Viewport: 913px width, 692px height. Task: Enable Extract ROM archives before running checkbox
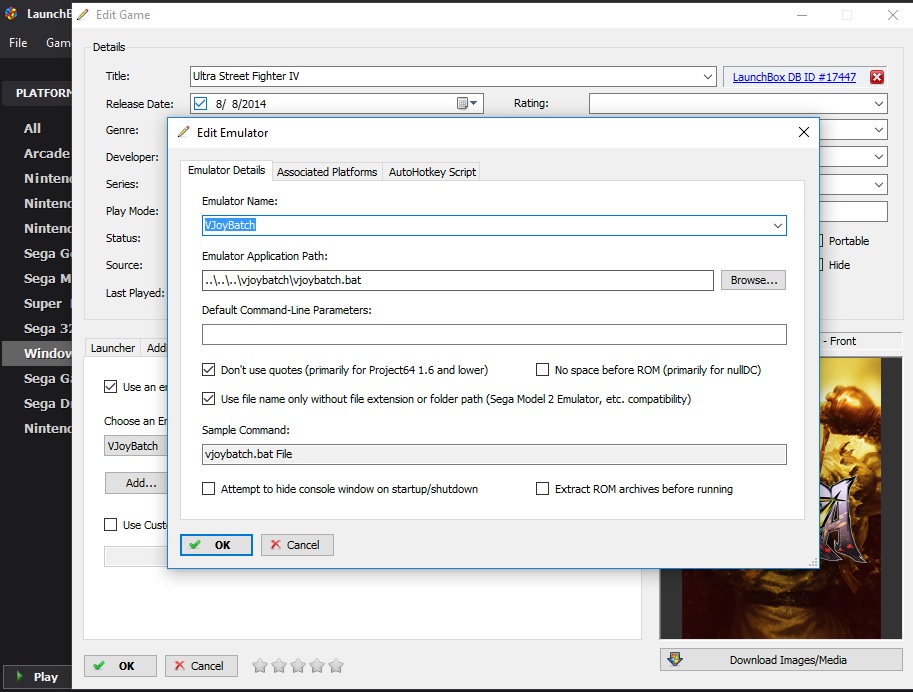(x=542, y=488)
